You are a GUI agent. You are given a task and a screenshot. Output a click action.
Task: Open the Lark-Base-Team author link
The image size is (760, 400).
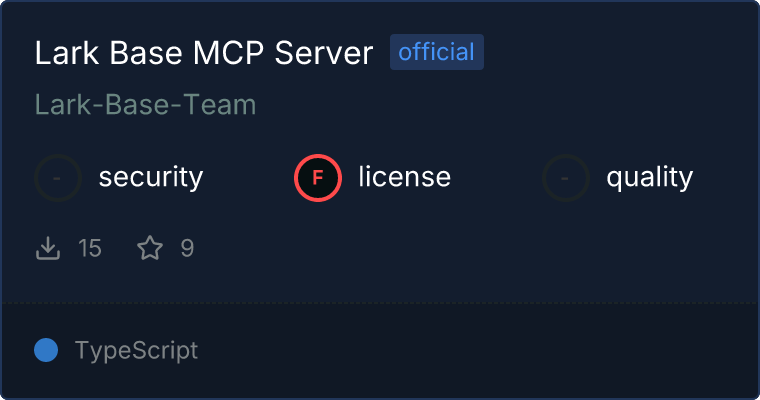click(x=145, y=104)
